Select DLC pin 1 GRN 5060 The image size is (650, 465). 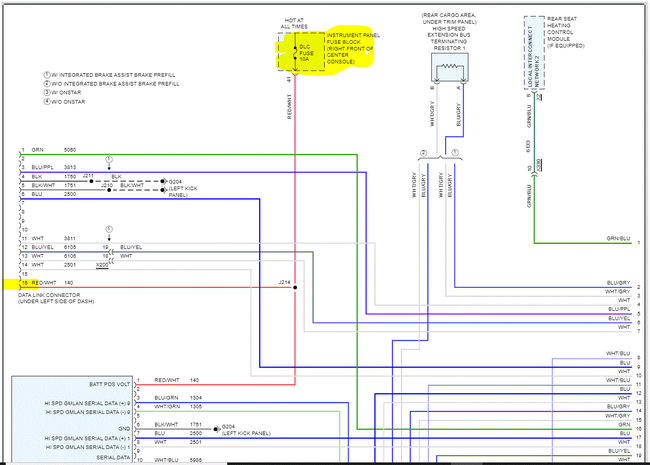[49, 150]
